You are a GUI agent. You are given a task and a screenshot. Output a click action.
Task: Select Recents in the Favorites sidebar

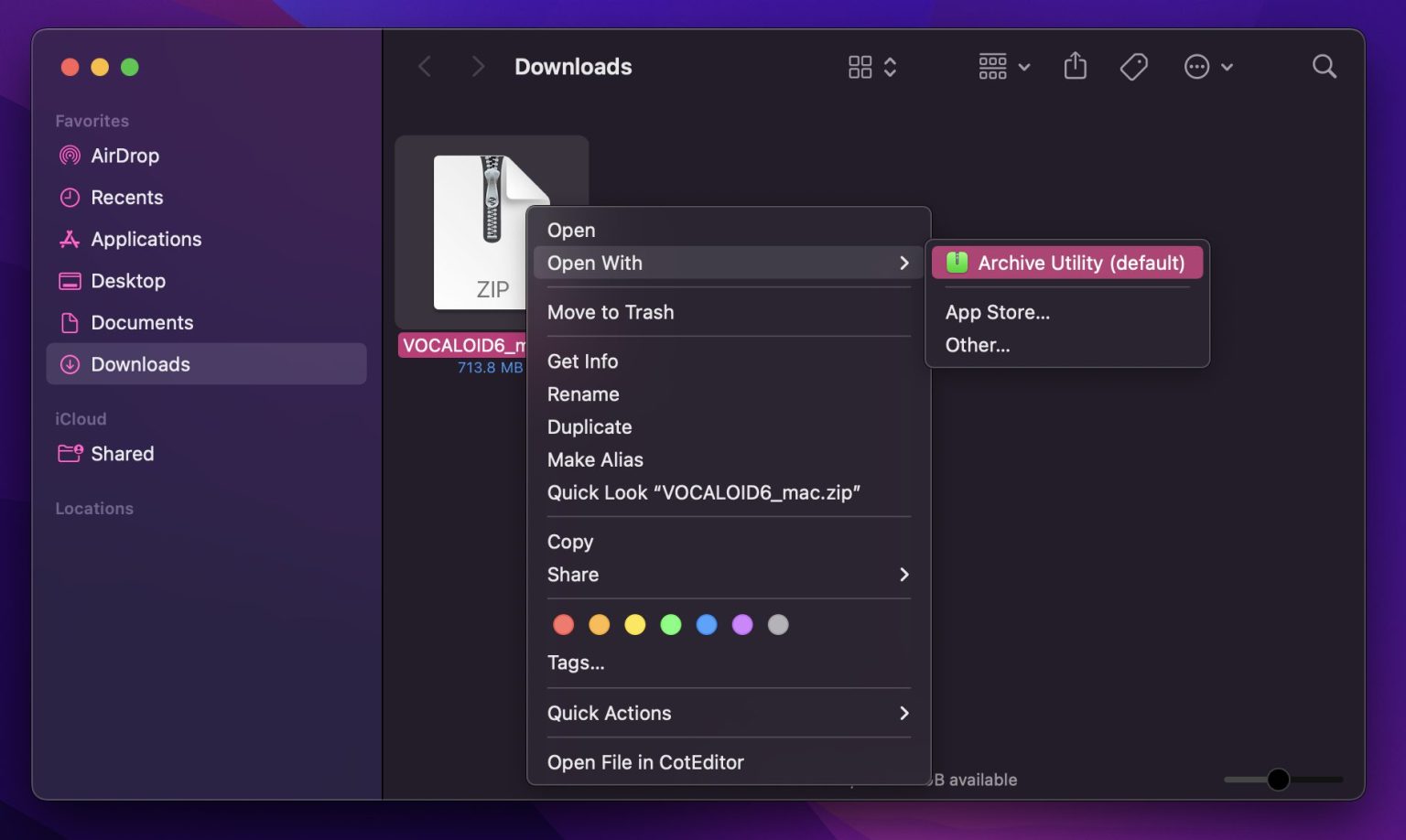[124, 198]
